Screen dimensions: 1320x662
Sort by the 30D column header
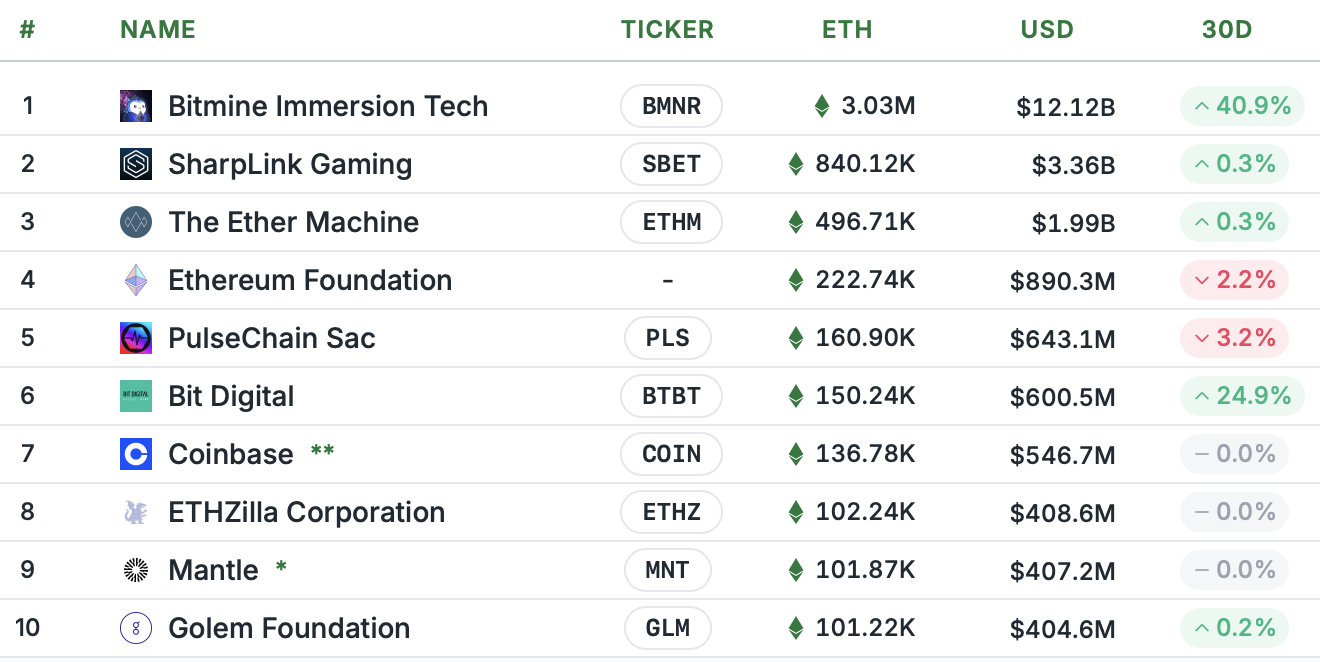[1227, 29]
